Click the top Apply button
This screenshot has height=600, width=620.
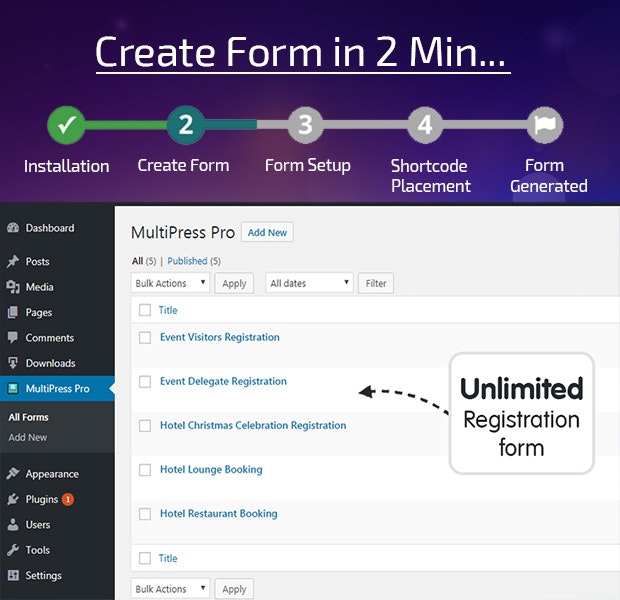tap(234, 283)
